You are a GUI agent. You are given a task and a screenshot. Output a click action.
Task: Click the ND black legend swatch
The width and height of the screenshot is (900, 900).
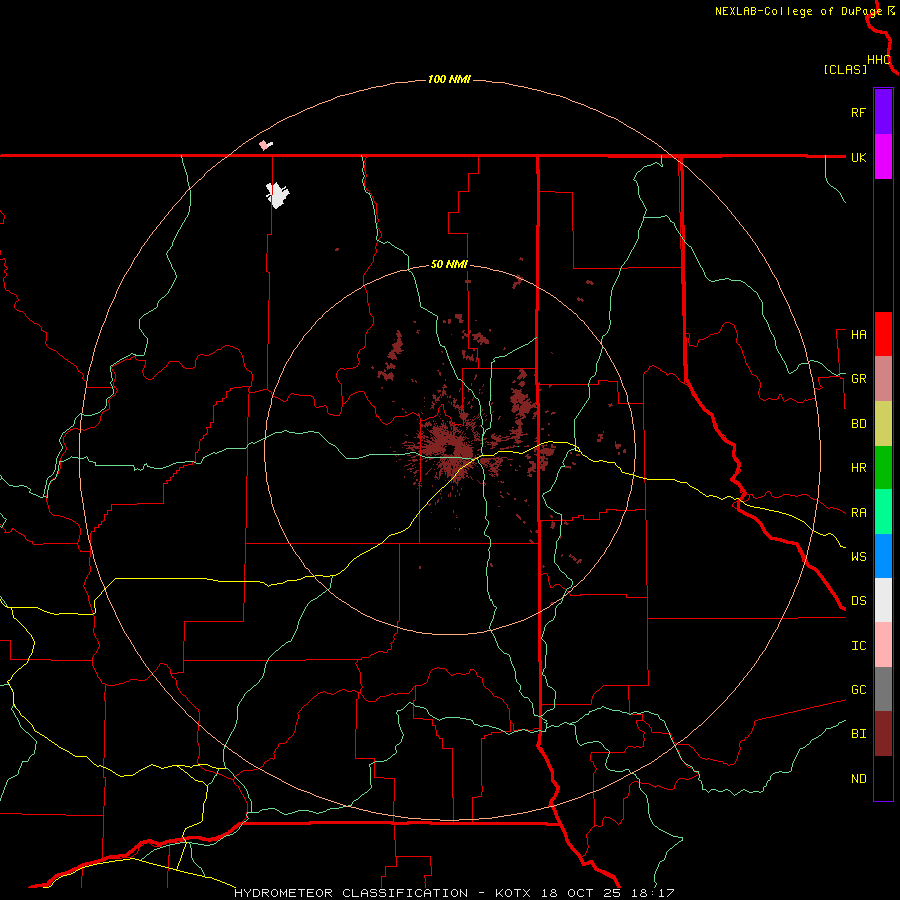pyautogui.click(x=883, y=778)
